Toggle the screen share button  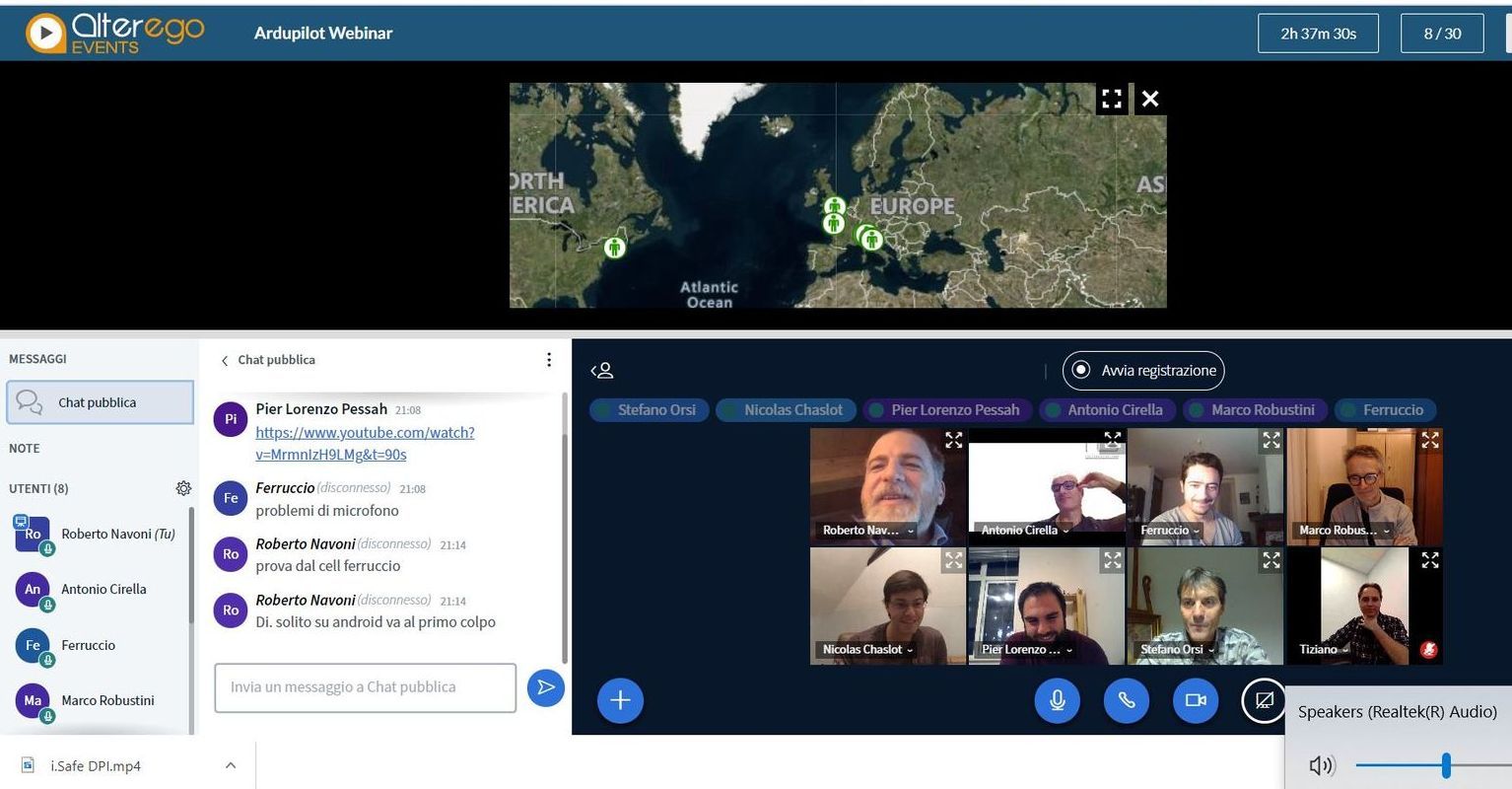click(x=1264, y=700)
